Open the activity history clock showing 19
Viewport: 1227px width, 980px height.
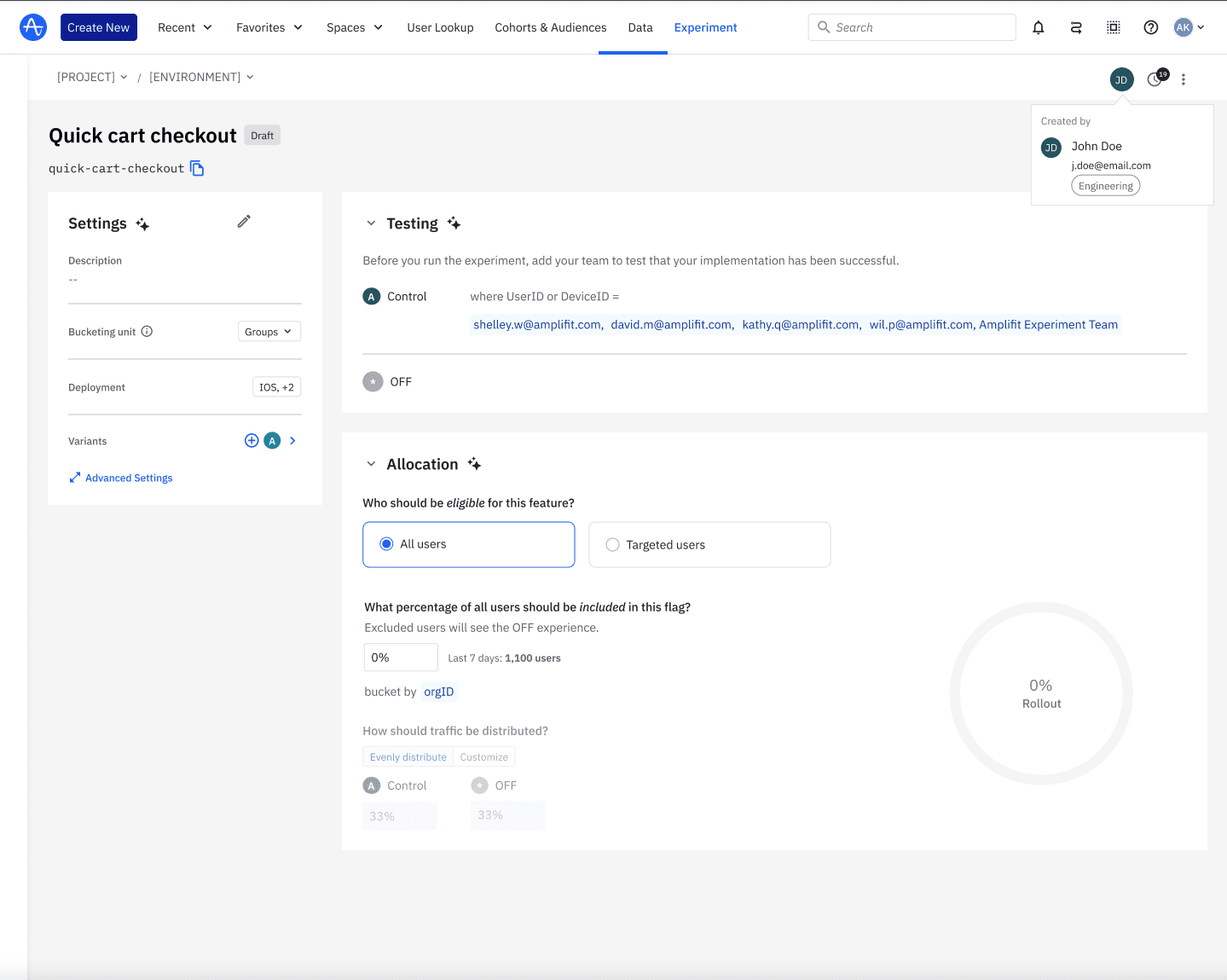[1155, 78]
